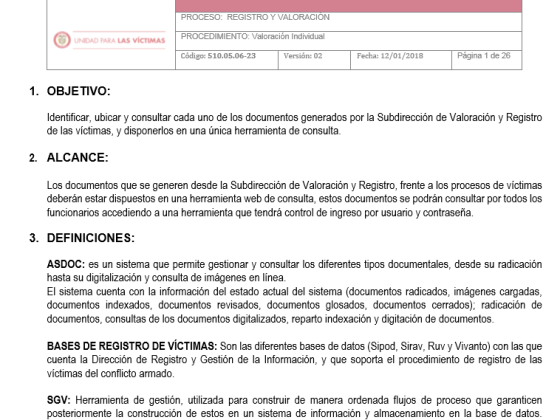Viewport: 560px width, 420px height.
Task: Click the DEFINICIONES section heading
Action: 91,238
